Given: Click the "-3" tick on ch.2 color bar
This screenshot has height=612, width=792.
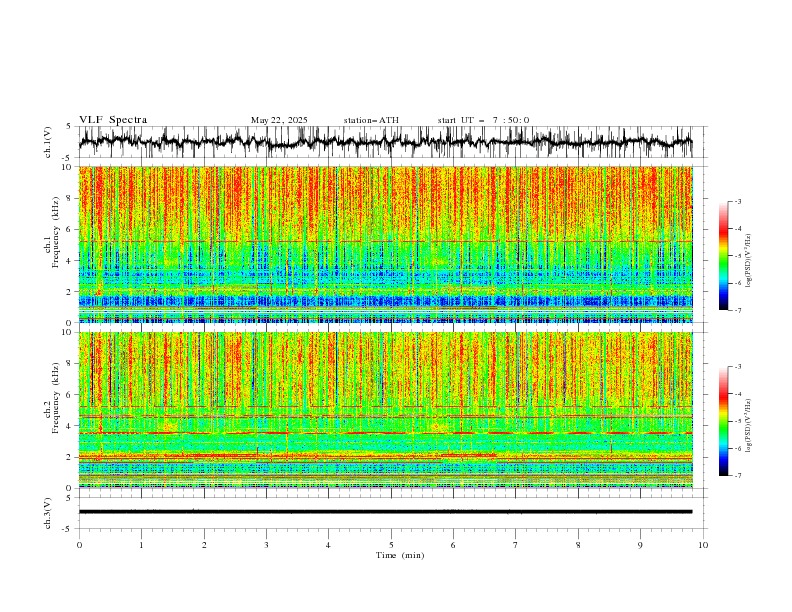Looking at the screenshot, I should pyautogui.click(x=738, y=367).
